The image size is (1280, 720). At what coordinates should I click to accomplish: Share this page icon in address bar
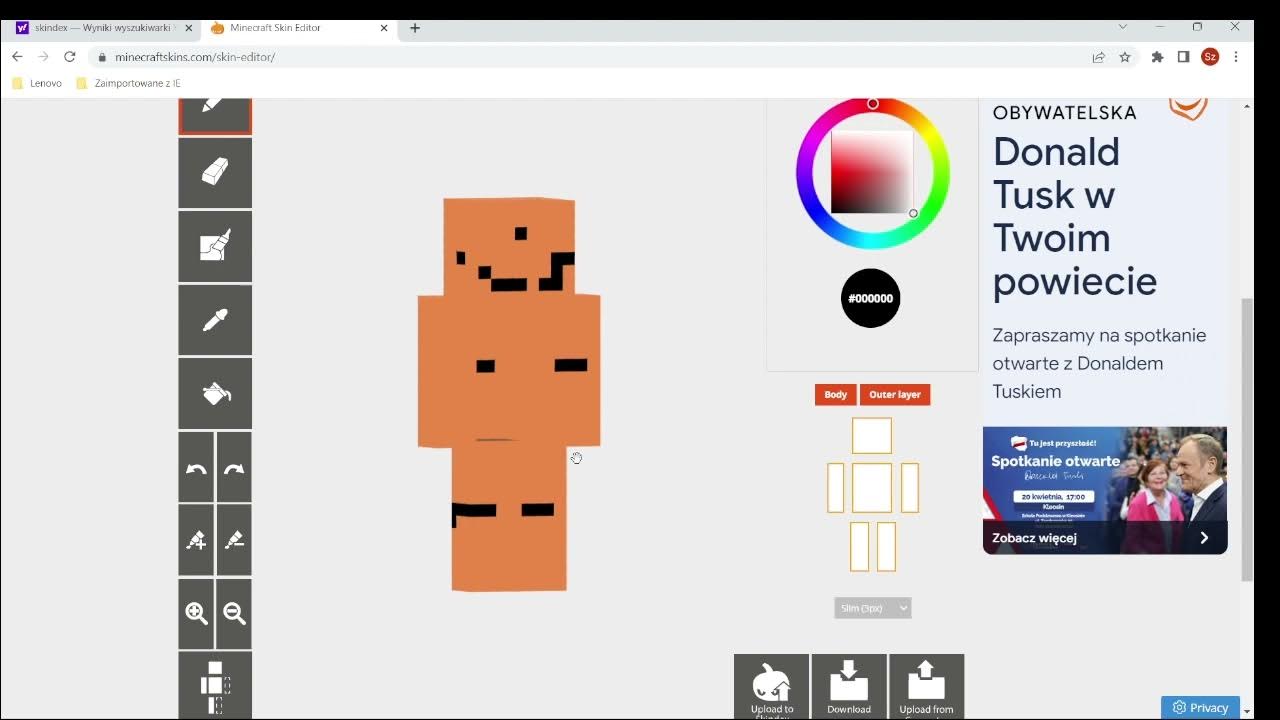click(1099, 57)
